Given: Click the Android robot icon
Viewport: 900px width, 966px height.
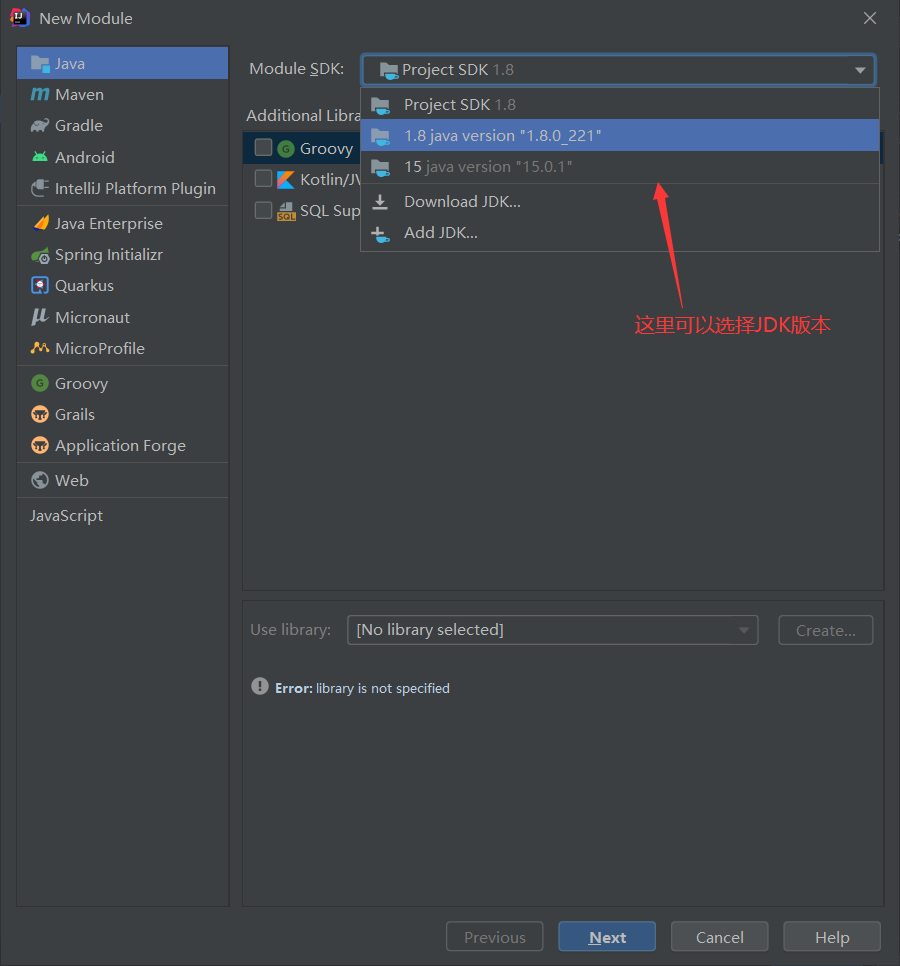Looking at the screenshot, I should [x=40, y=157].
